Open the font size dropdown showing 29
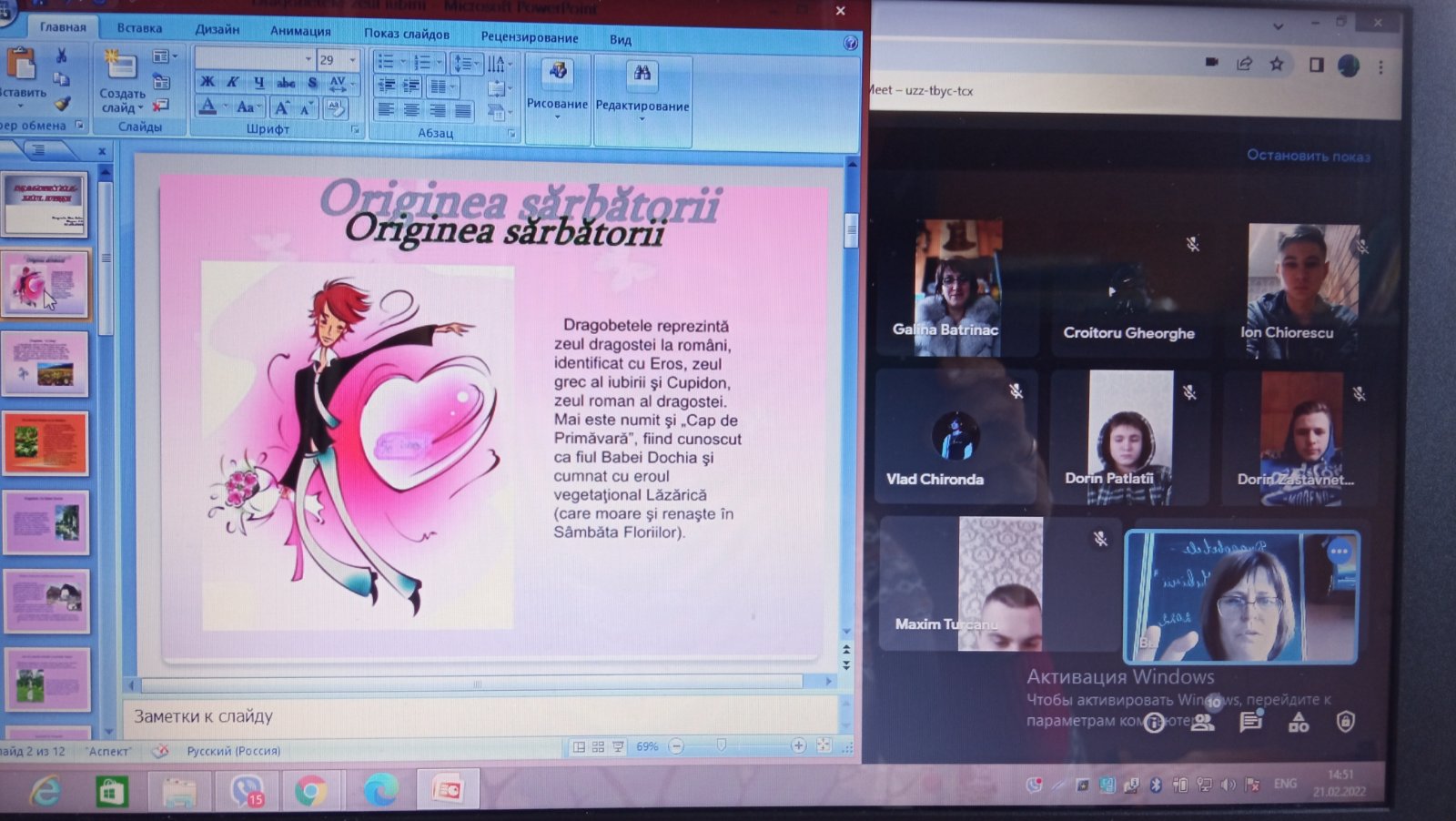Image resolution: width=1456 pixels, height=821 pixels. click(x=353, y=60)
